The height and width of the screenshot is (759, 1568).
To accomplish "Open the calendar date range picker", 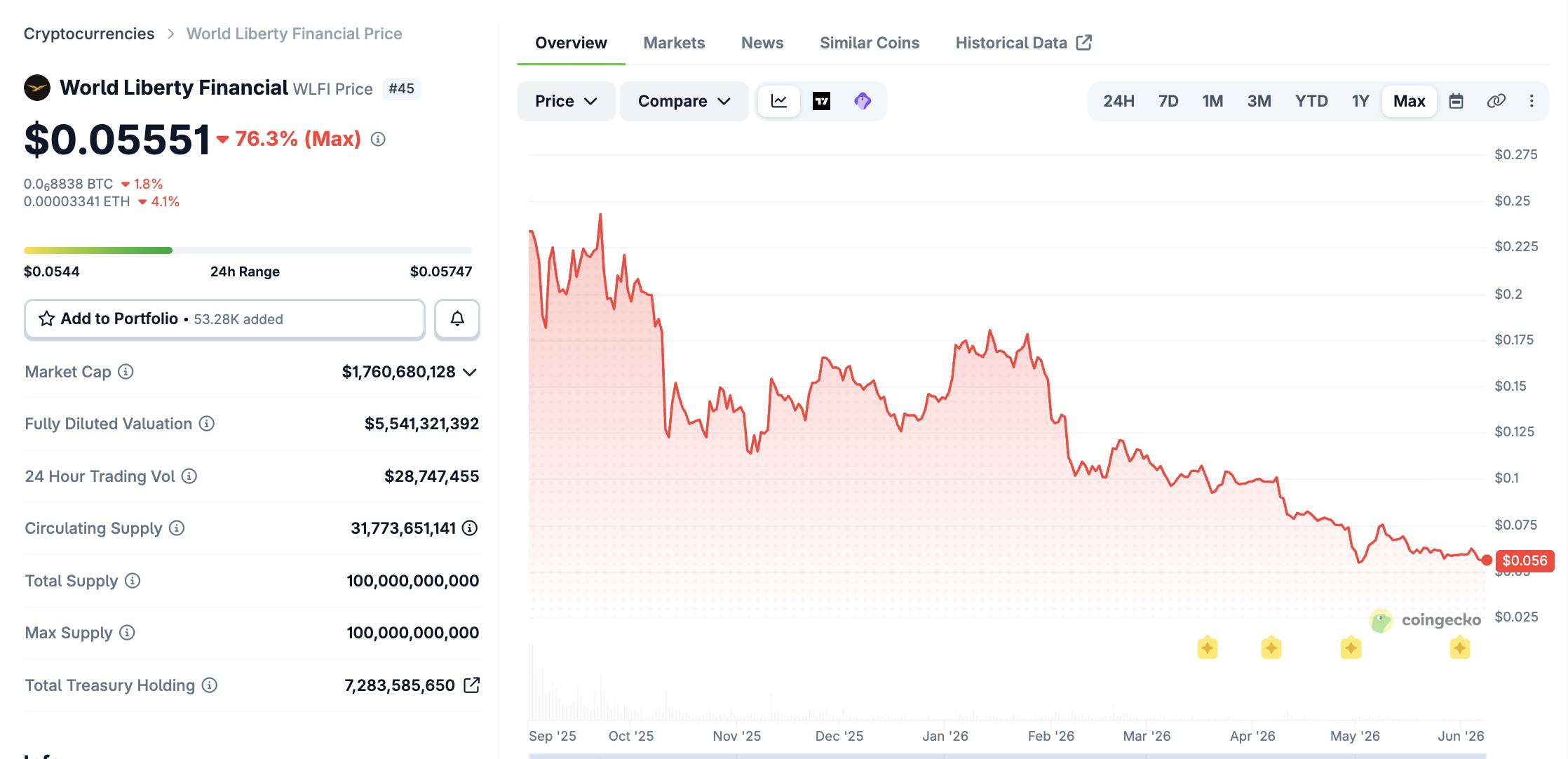I will tap(1457, 101).
